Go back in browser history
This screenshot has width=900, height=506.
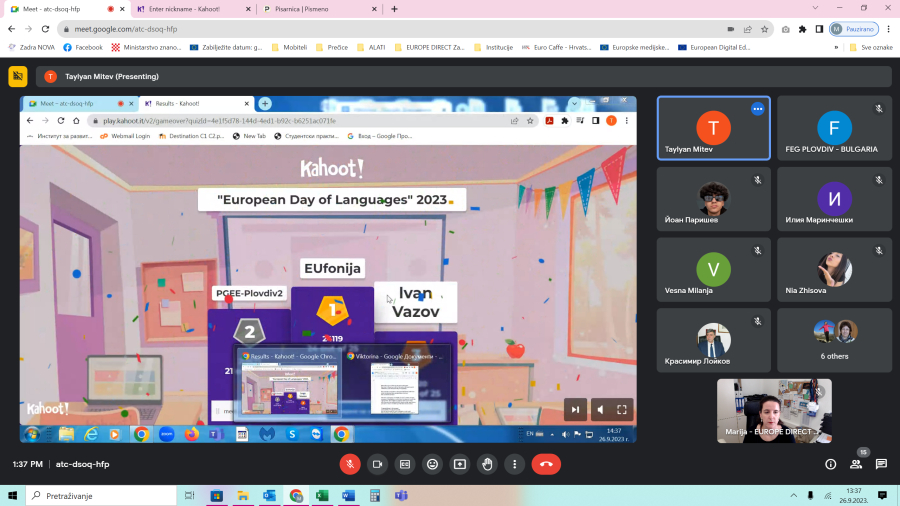pyautogui.click(x=11, y=29)
